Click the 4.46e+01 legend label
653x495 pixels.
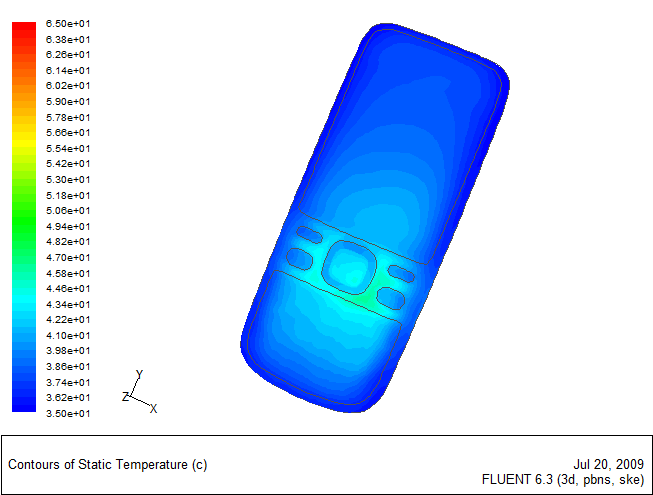pos(68,289)
